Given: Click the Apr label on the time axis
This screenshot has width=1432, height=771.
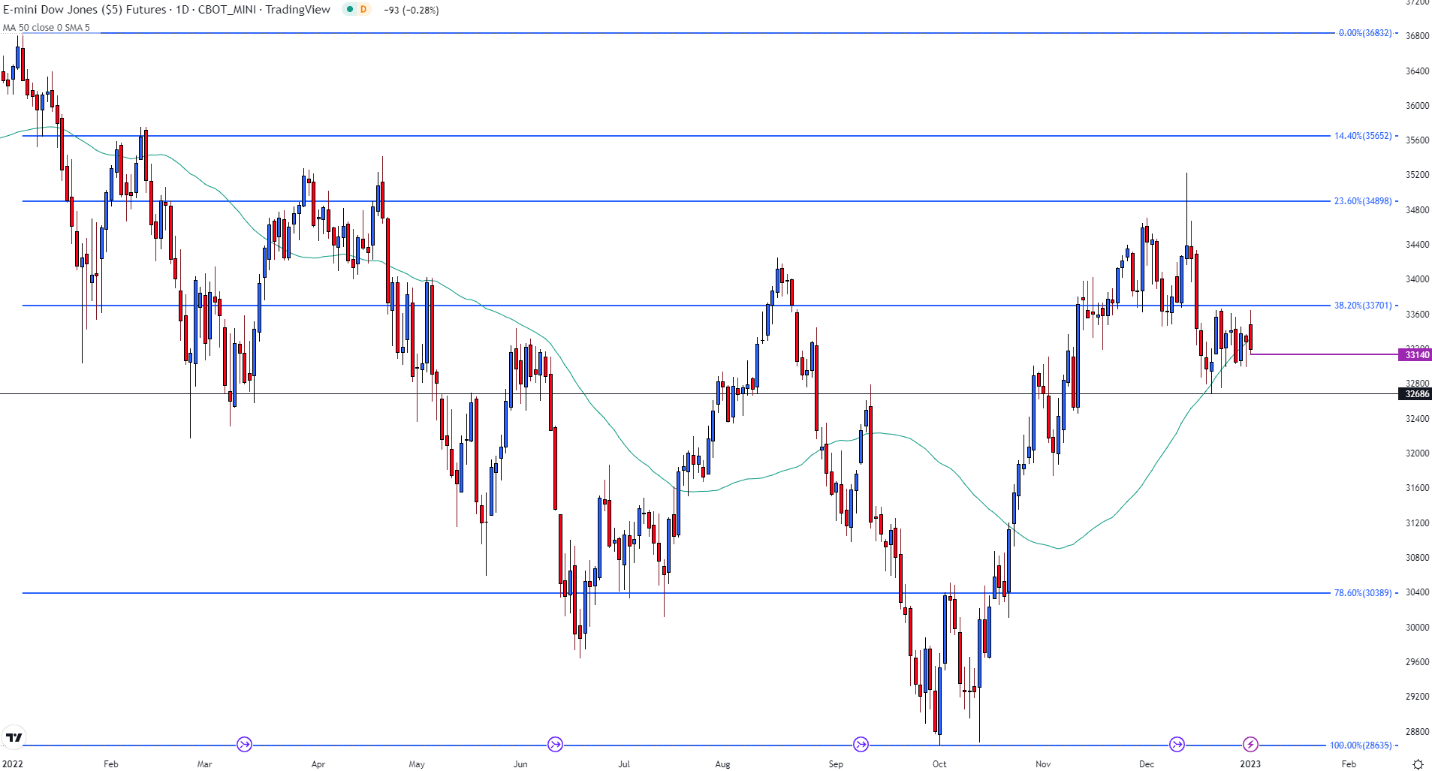Looking at the screenshot, I should [x=319, y=764].
